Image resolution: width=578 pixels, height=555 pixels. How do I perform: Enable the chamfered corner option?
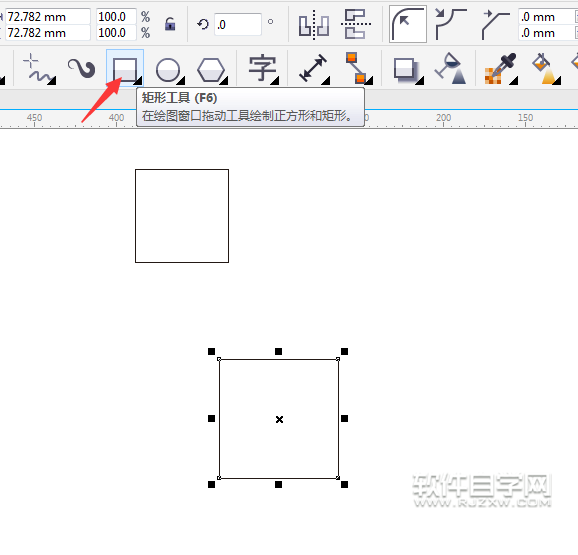click(x=495, y=24)
